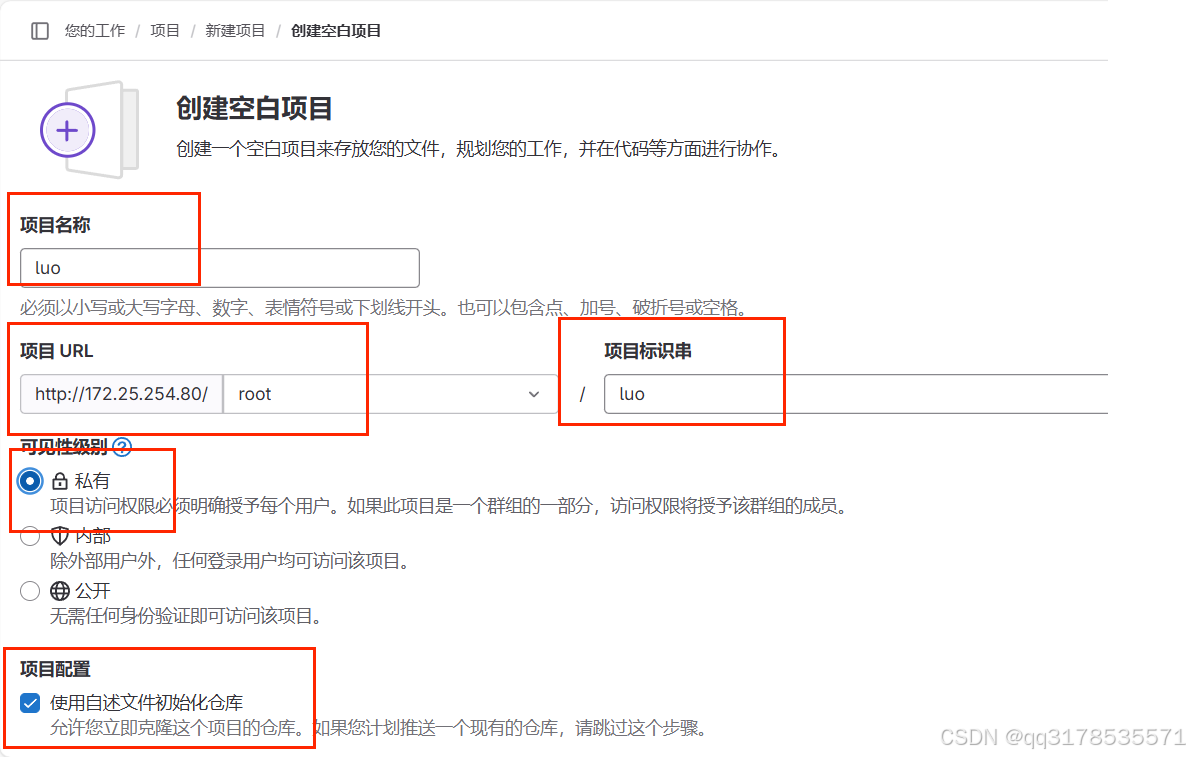Click the 公开 option label text
The width and height of the screenshot is (1190, 757).
[93, 591]
